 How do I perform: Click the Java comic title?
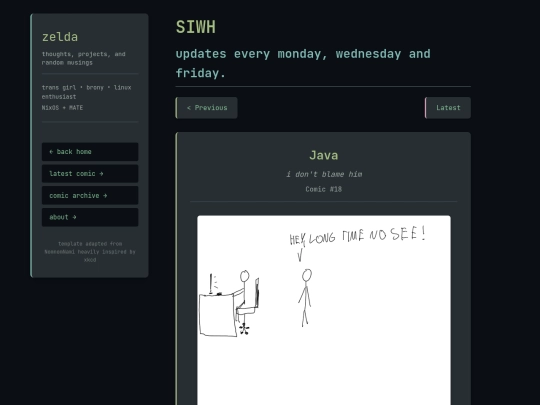tap(323, 155)
